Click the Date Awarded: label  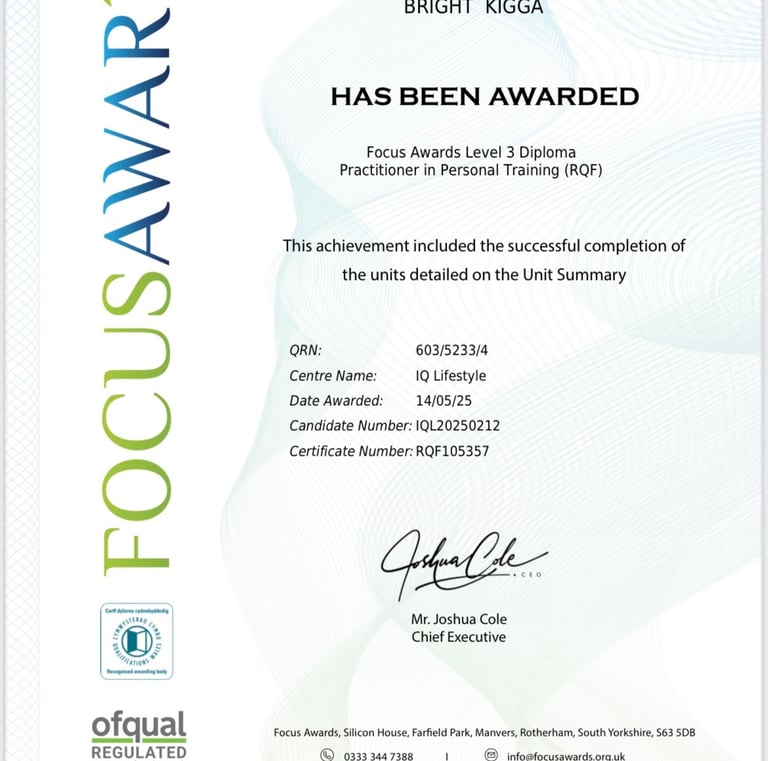pos(336,401)
